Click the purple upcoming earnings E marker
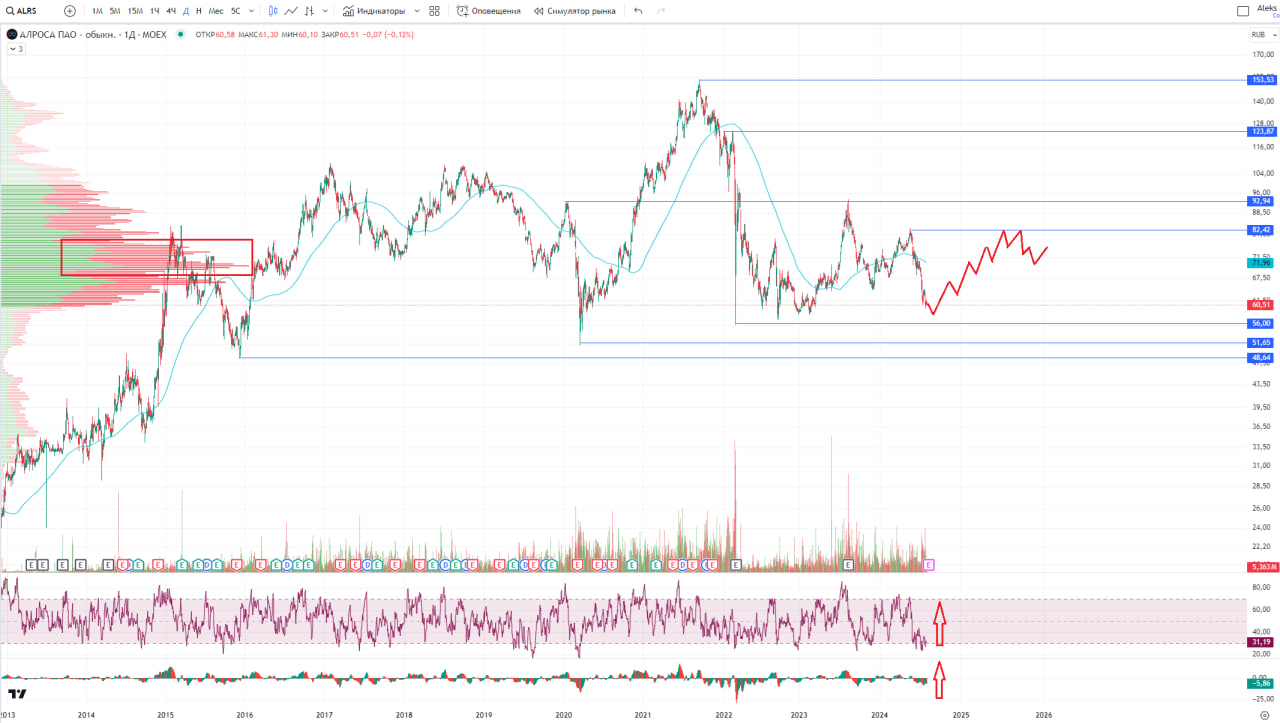The image size is (1280, 723). click(929, 565)
